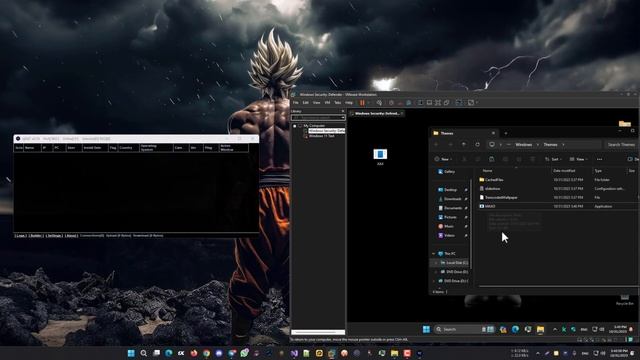Click the orange pause VM button in VMware toolbar
This screenshot has width=640, height=360.
(362, 103)
